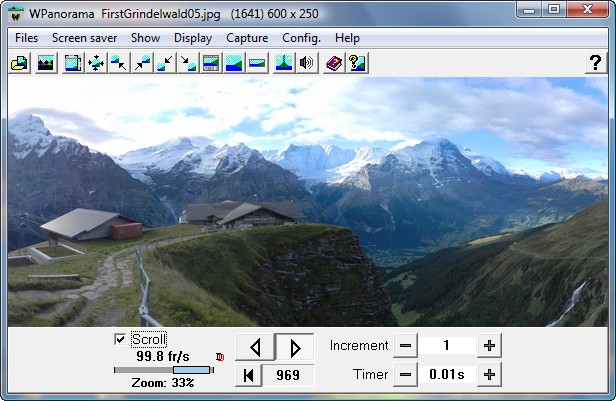Increase the Increment value with plus
Screen dimensions: 616x401
coord(489,346)
